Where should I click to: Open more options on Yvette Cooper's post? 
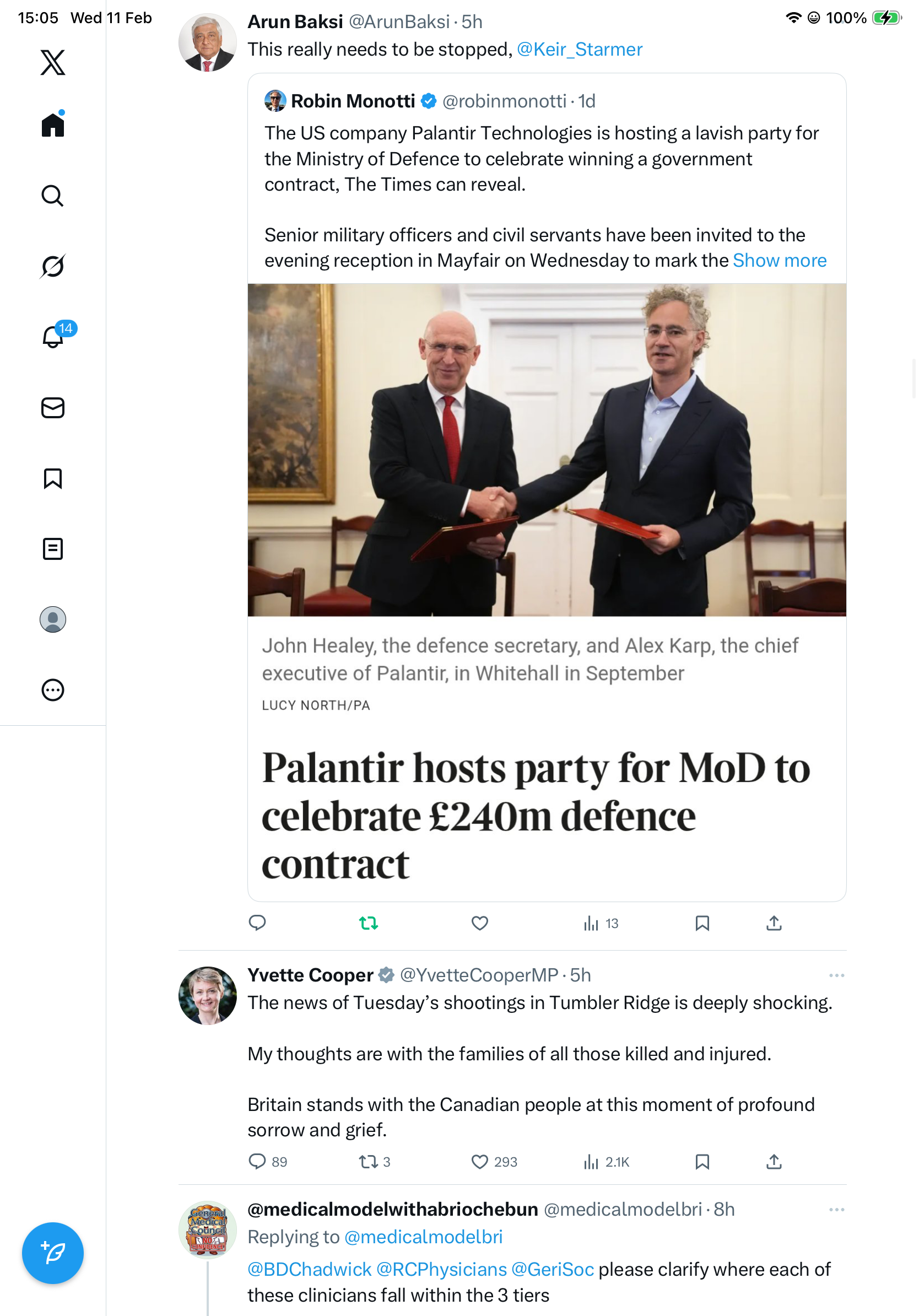click(836, 975)
